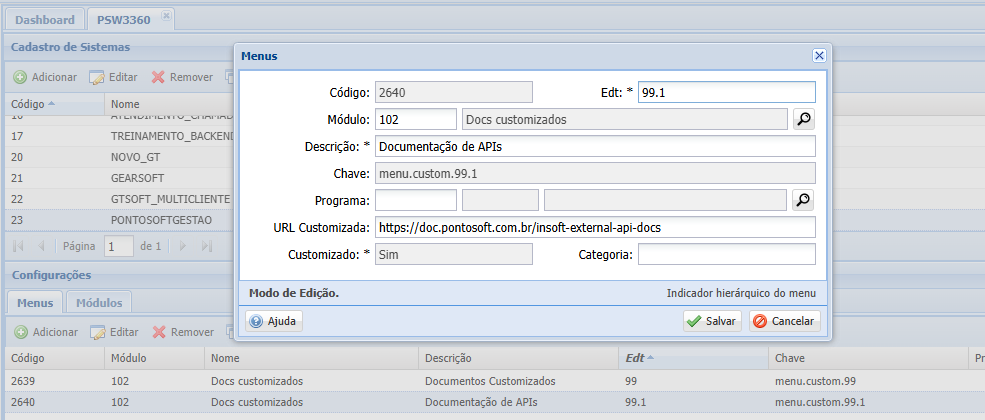This screenshot has height=420, width=985.
Task: Click Salvar to save the menu
Action: click(x=712, y=321)
